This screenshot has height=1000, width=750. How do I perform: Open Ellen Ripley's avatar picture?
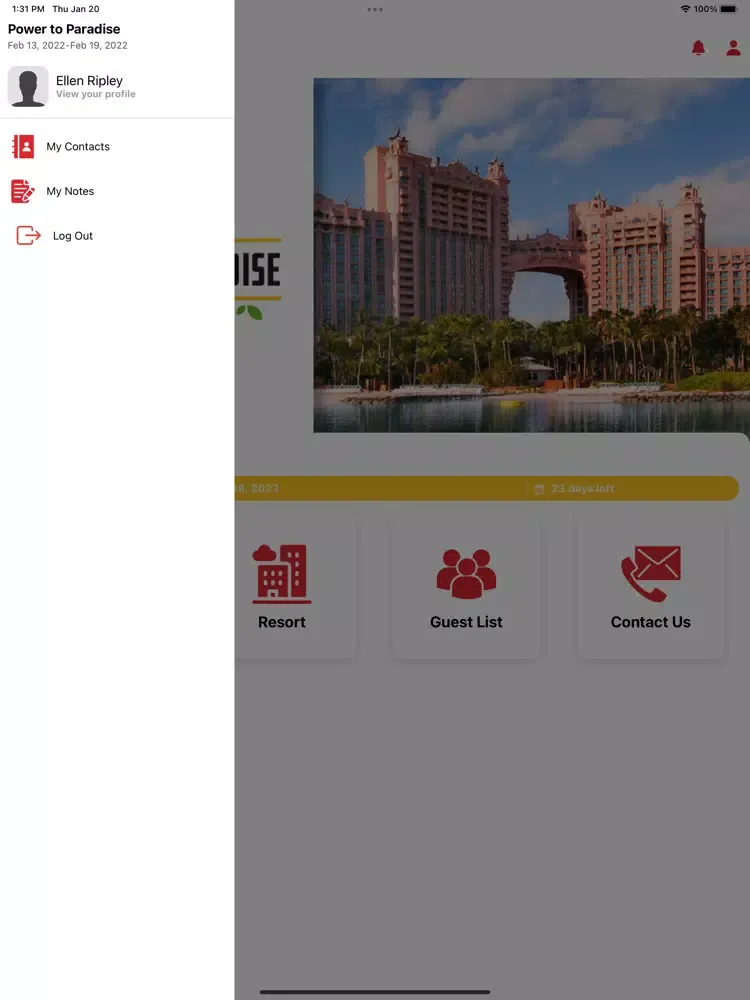(x=28, y=87)
